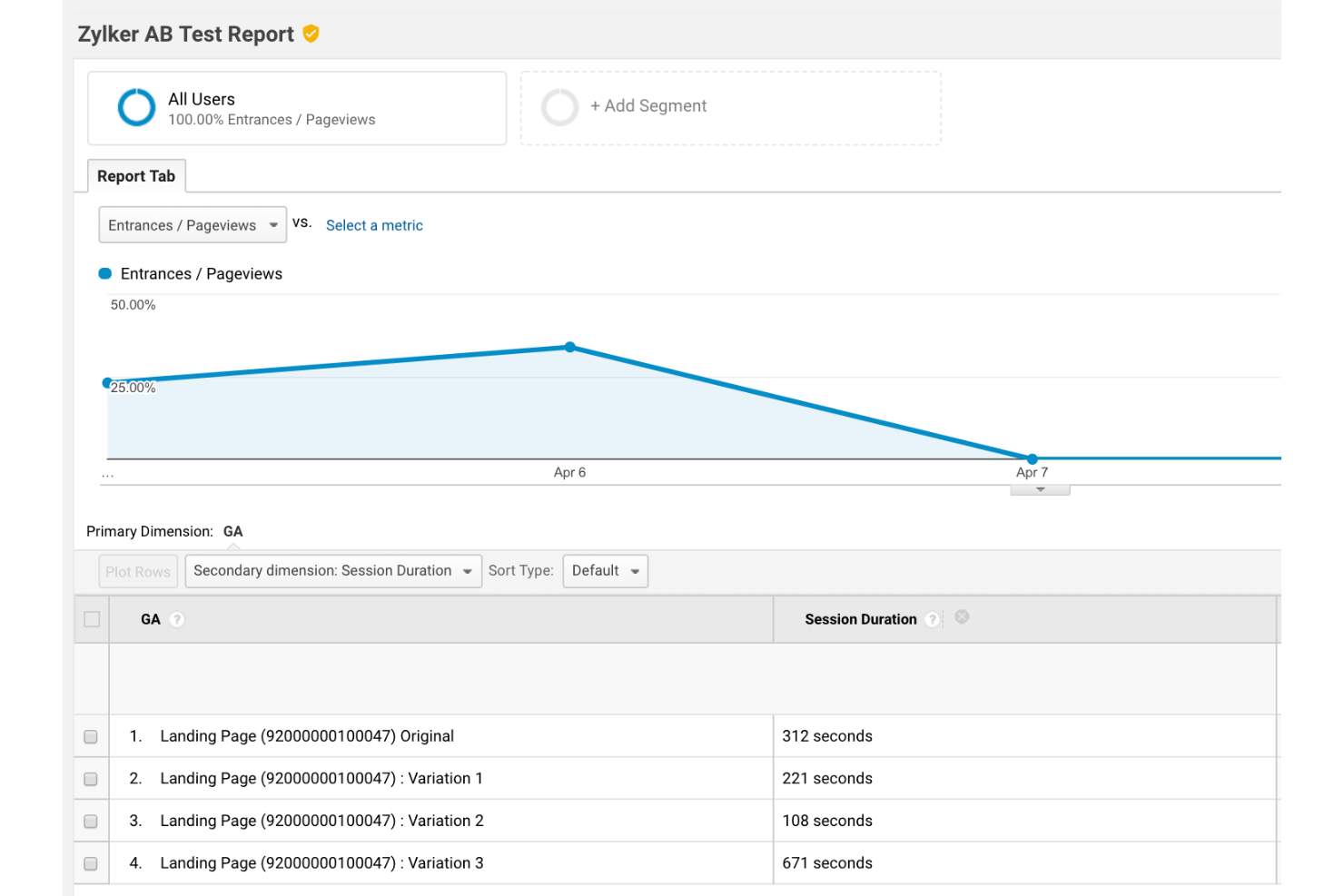
Task: Check the Variation 2 row checkbox
Action: coord(91,822)
